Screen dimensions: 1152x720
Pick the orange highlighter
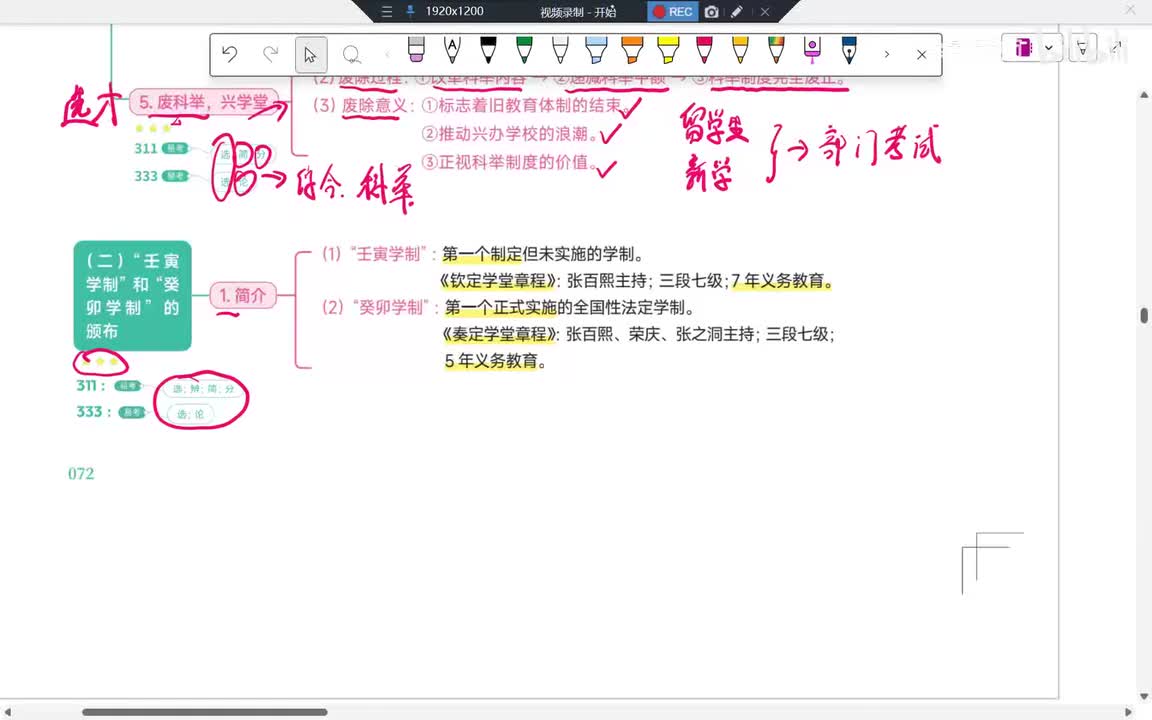click(632, 49)
